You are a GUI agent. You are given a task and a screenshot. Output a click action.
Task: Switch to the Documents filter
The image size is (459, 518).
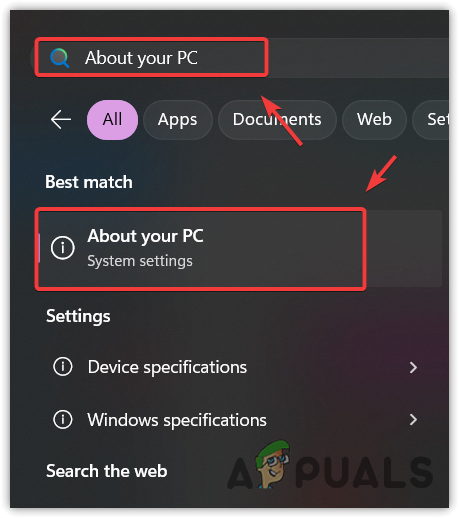pyautogui.click(x=277, y=120)
